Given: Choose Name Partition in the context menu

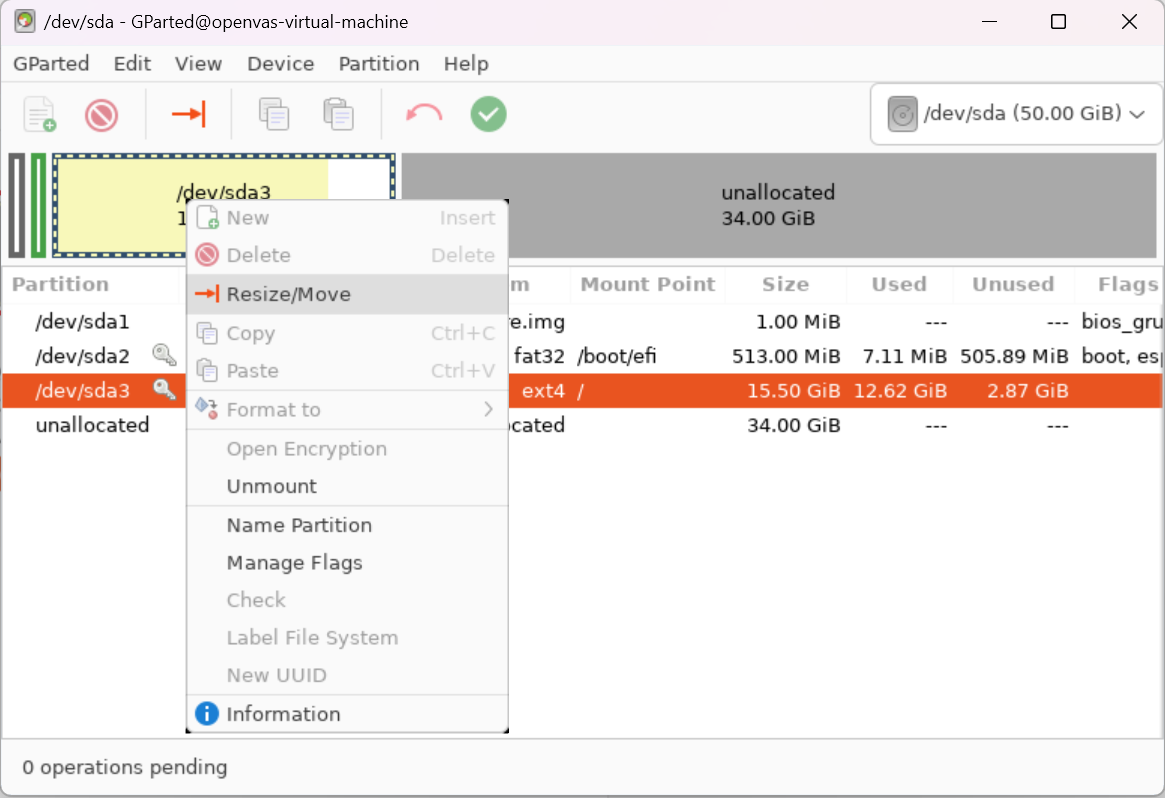Looking at the screenshot, I should [347, 525].
